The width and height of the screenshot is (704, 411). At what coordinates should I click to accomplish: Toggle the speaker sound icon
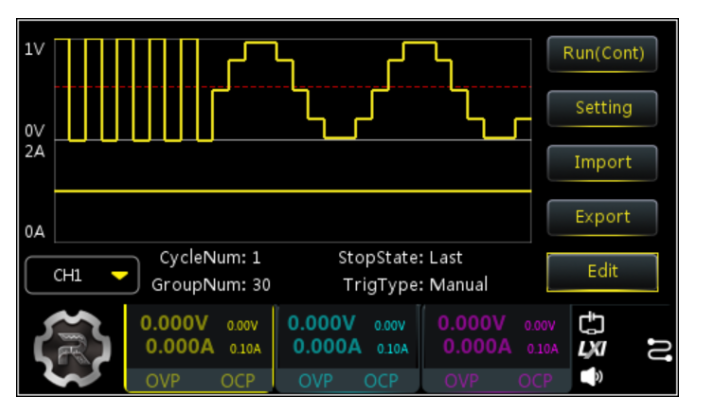point(591,376)
